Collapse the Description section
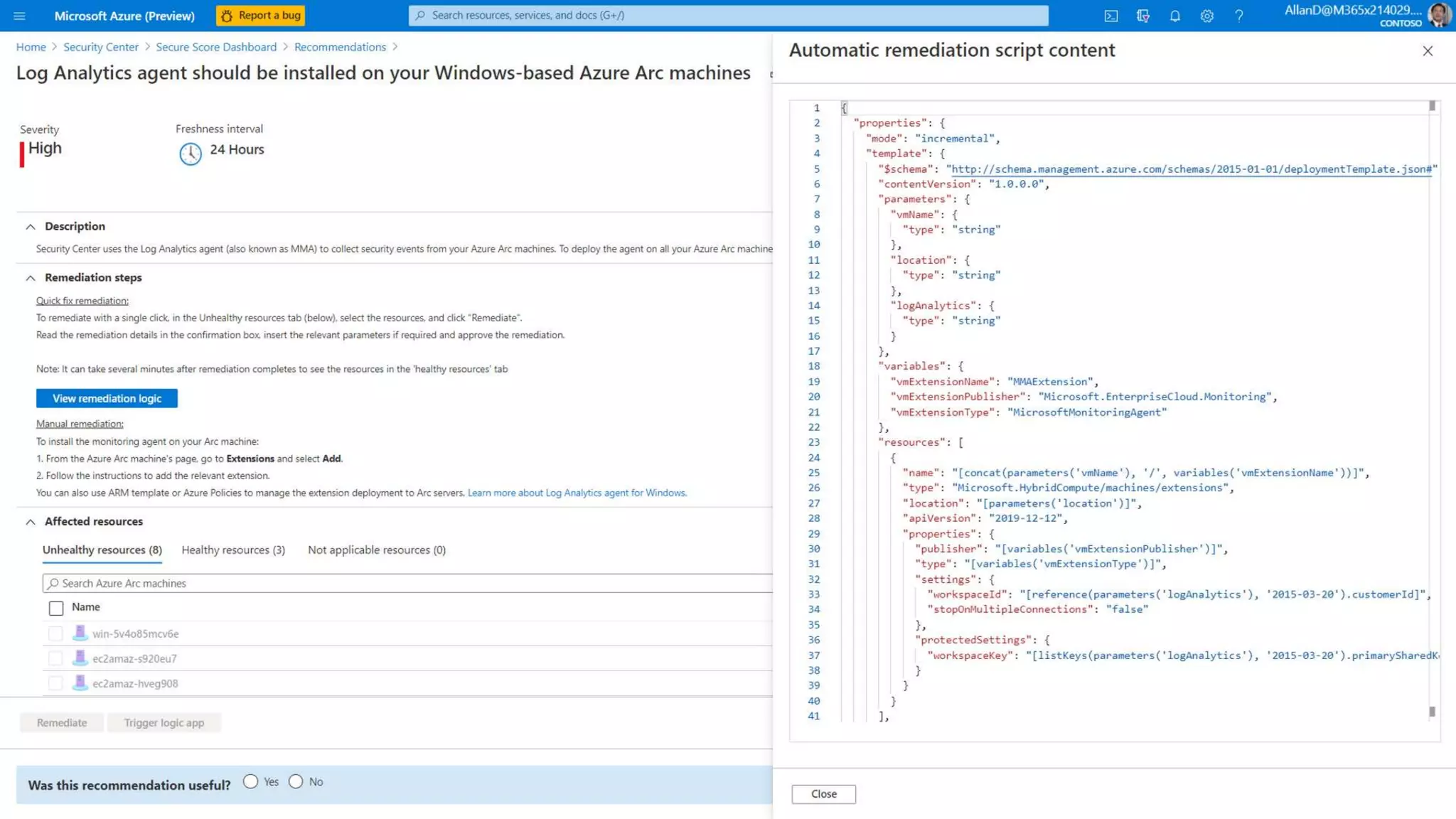 (31, 226)
